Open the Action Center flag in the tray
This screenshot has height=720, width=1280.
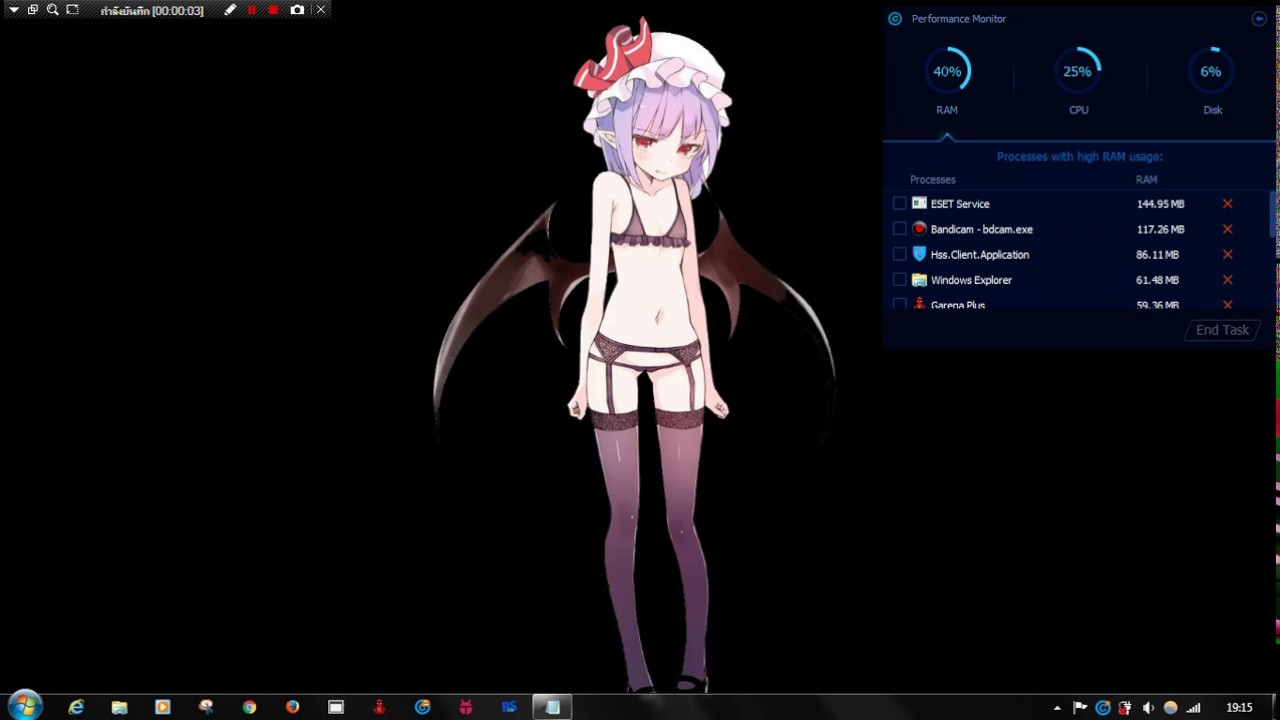1080,708
